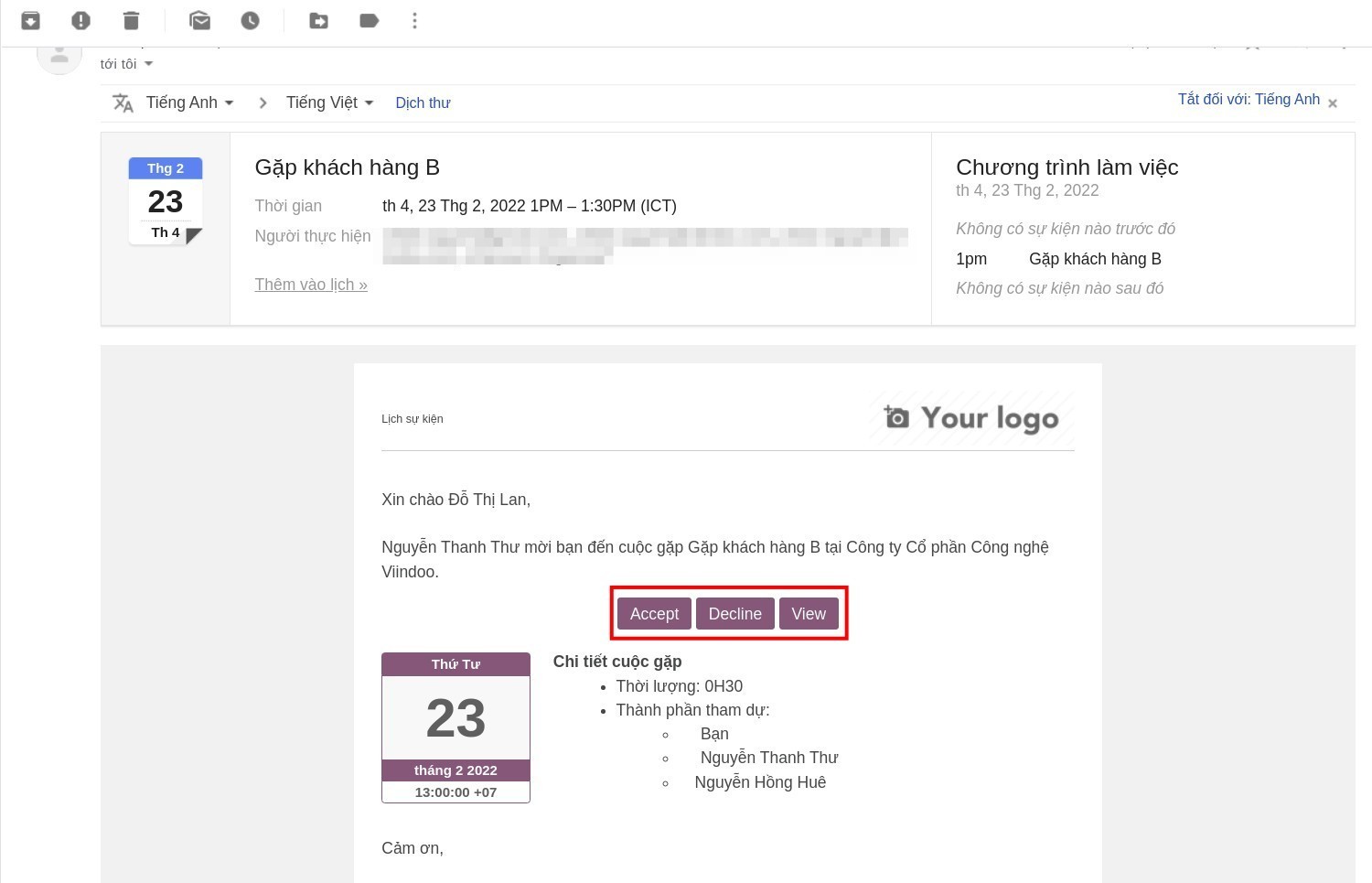Screen dimensions: 1372x883
Task: Click the Thêm vào lịch link
Action: 311,285
